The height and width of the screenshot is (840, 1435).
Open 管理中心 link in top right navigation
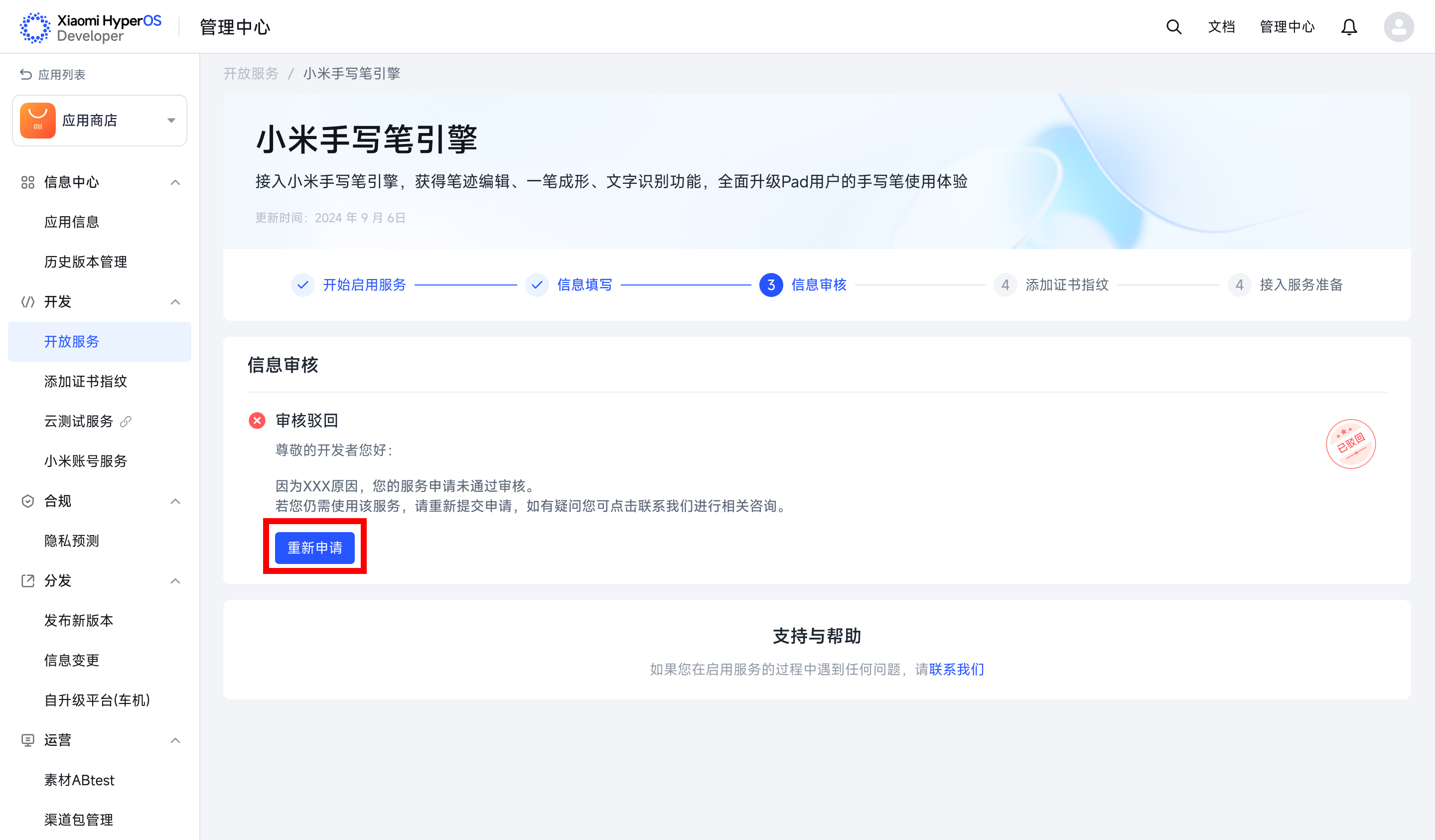pos(1287,27)
